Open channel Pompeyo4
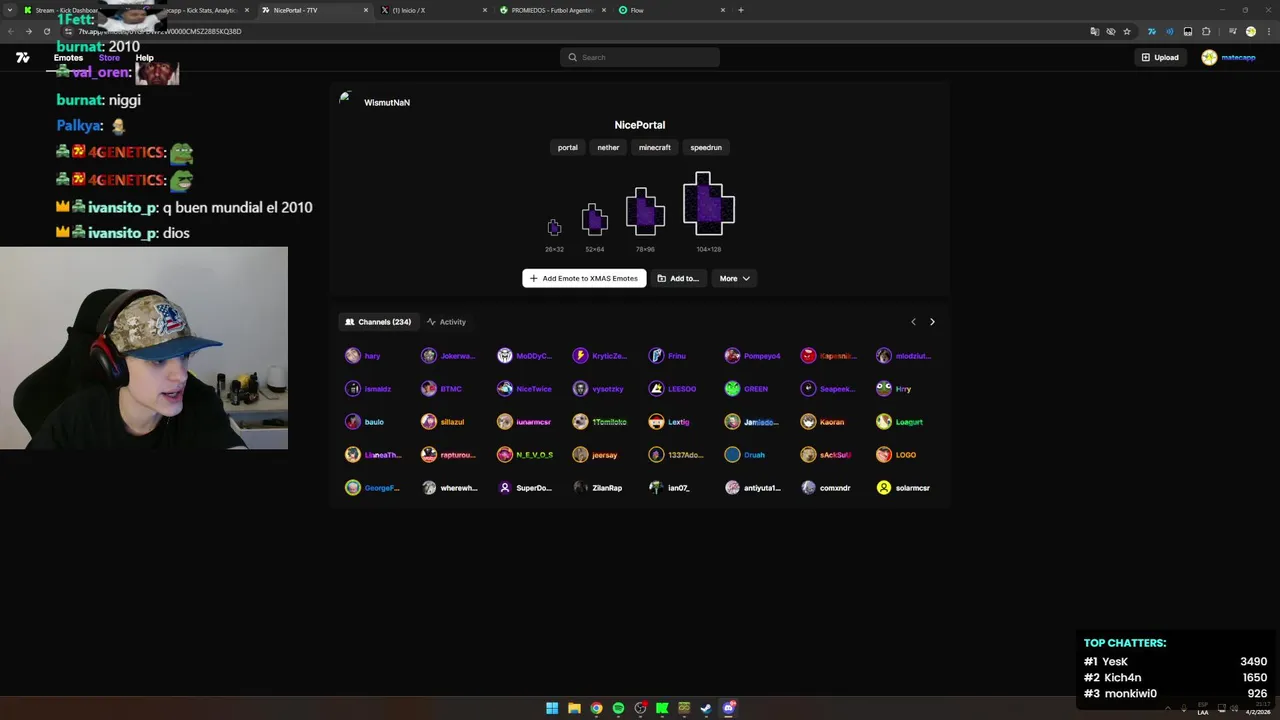 click(x=753, y=356)
